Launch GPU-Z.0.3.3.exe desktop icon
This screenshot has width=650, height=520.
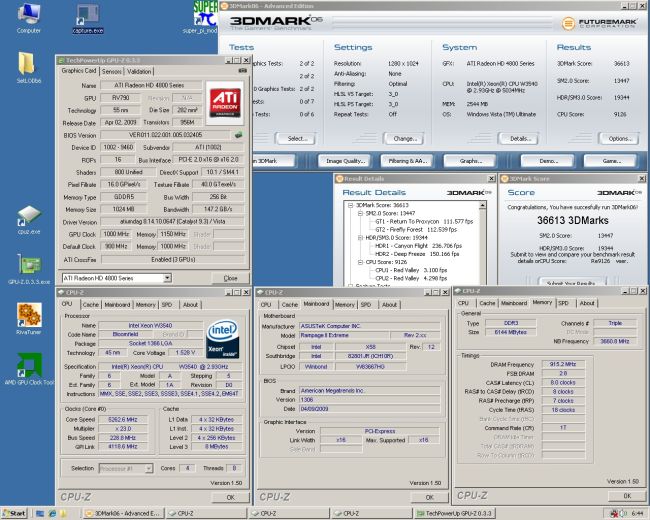(29, 269)
